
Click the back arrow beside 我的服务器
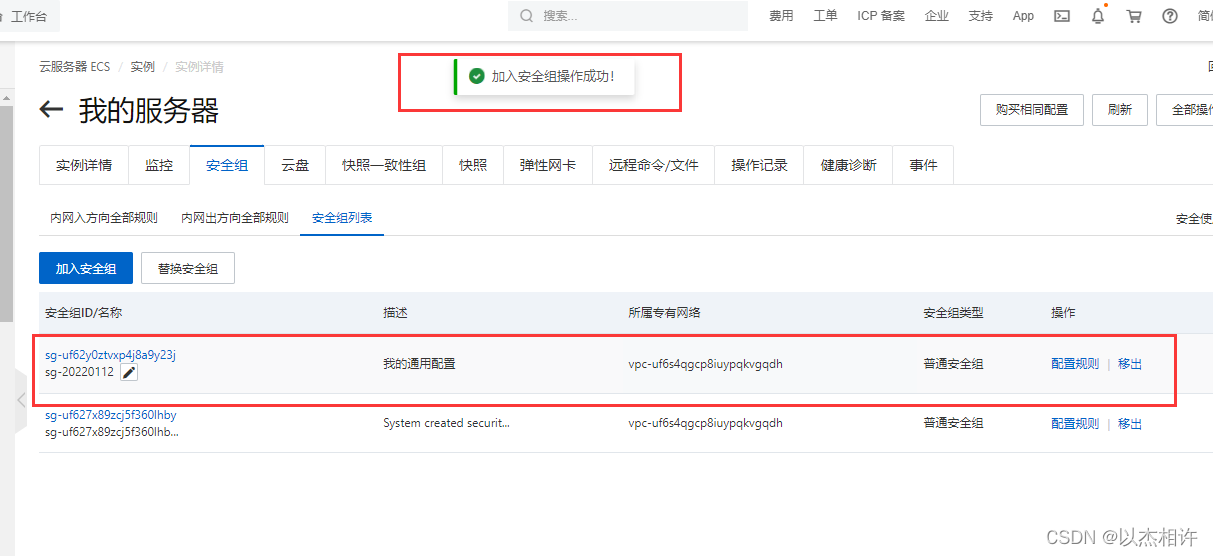click(x=52, y=110)
